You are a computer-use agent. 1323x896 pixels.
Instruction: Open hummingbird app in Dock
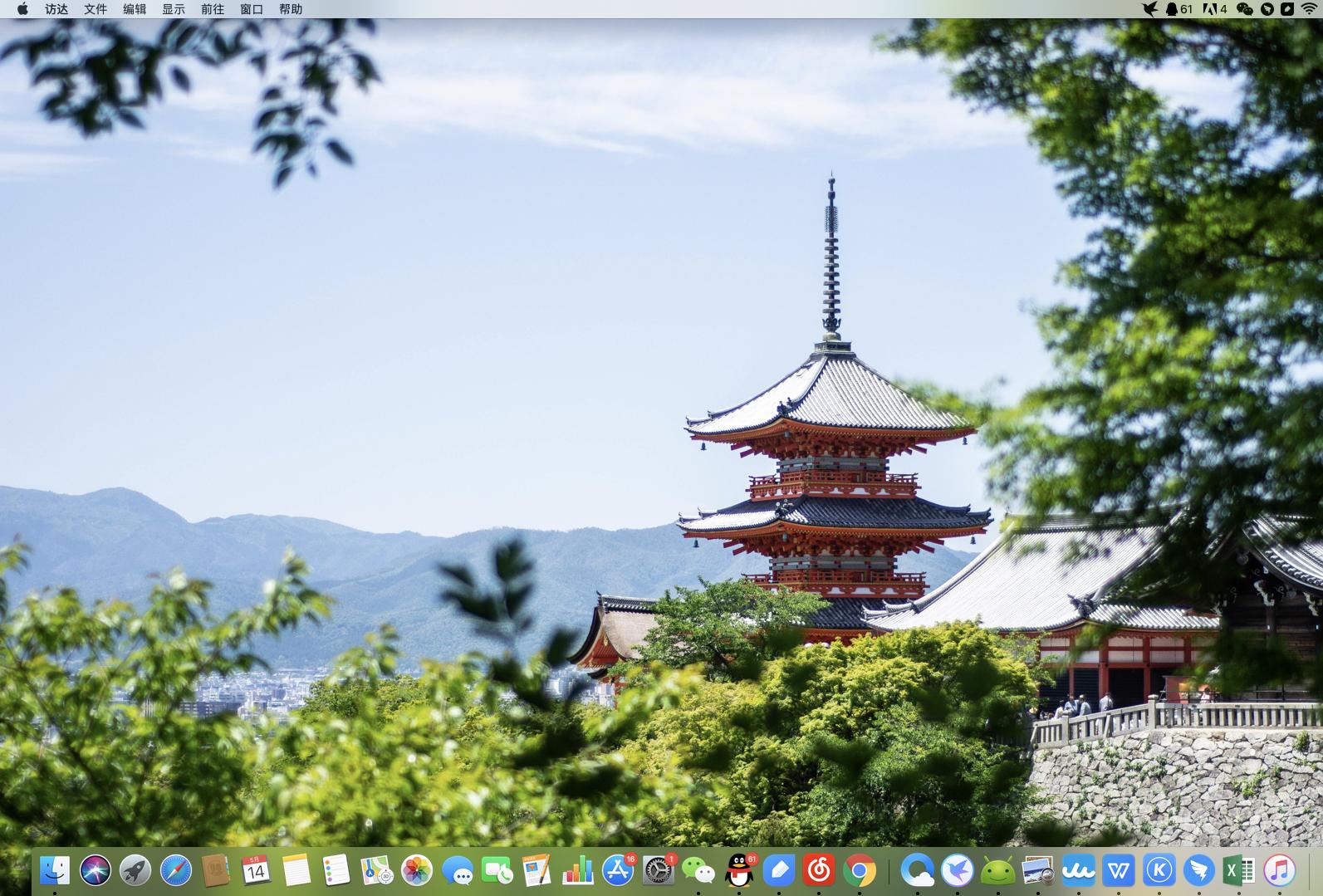pos(958,870)
